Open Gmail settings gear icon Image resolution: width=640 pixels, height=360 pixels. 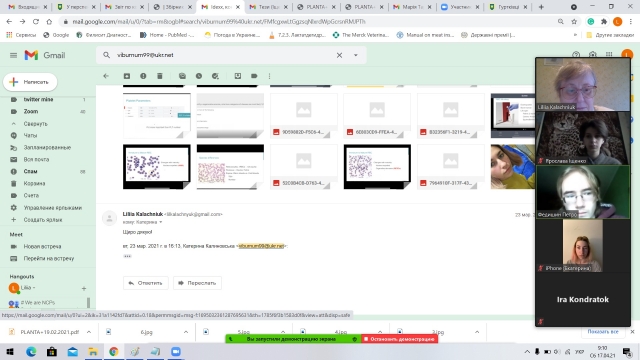click(593, 55)
